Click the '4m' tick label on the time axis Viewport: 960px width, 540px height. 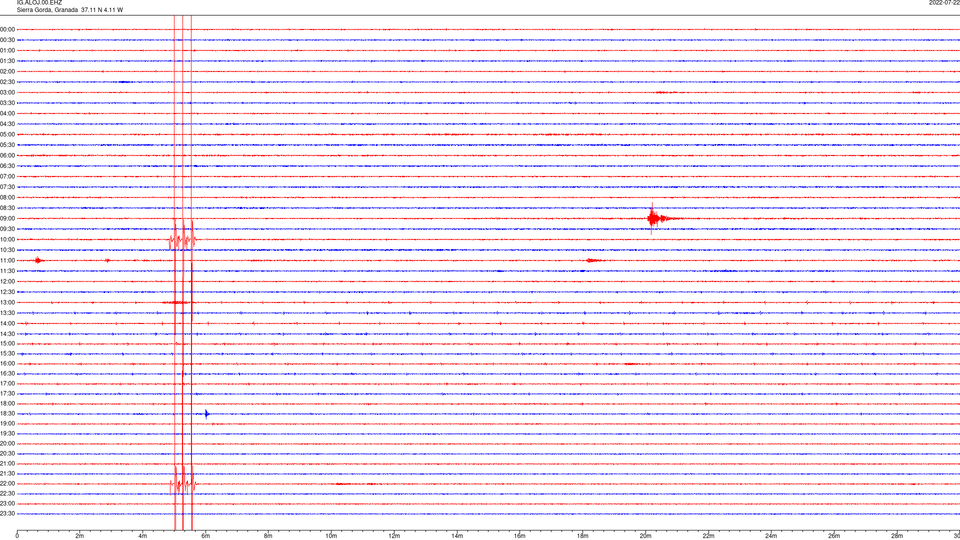point(143,536)
